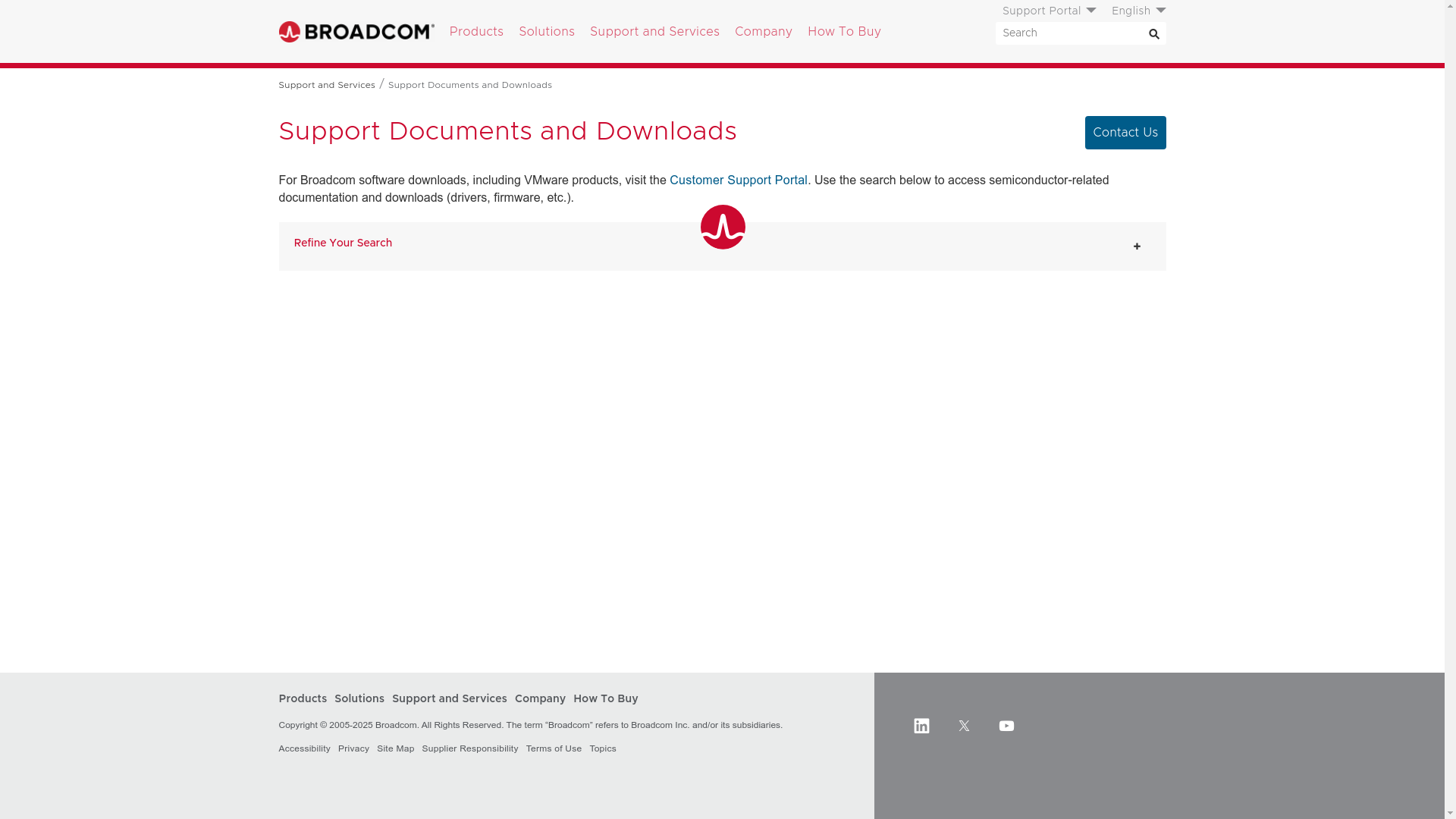Screen dimensions: 1456x819
Task: Open Supplier Responsibility footer link
Action: pos(470,749)
